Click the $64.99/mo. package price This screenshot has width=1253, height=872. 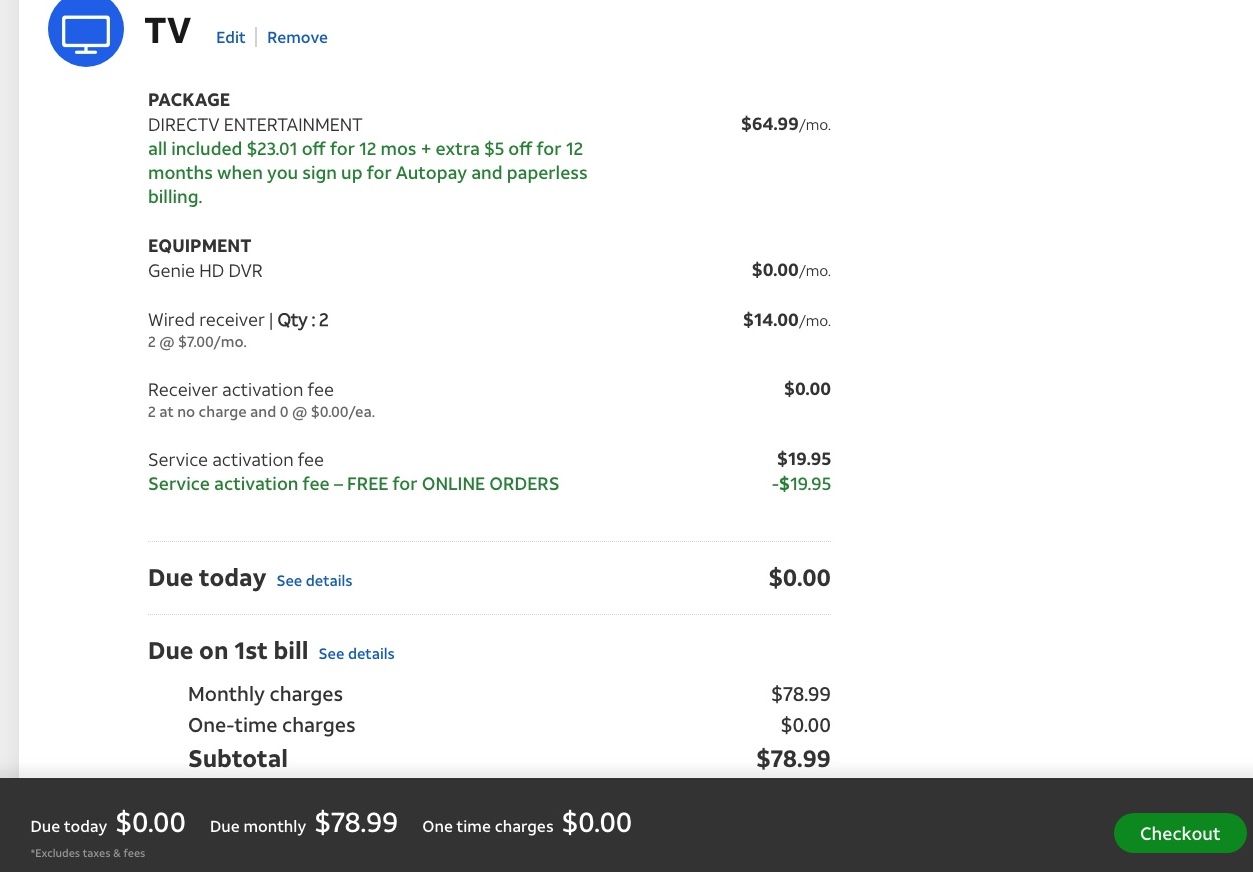786,125
